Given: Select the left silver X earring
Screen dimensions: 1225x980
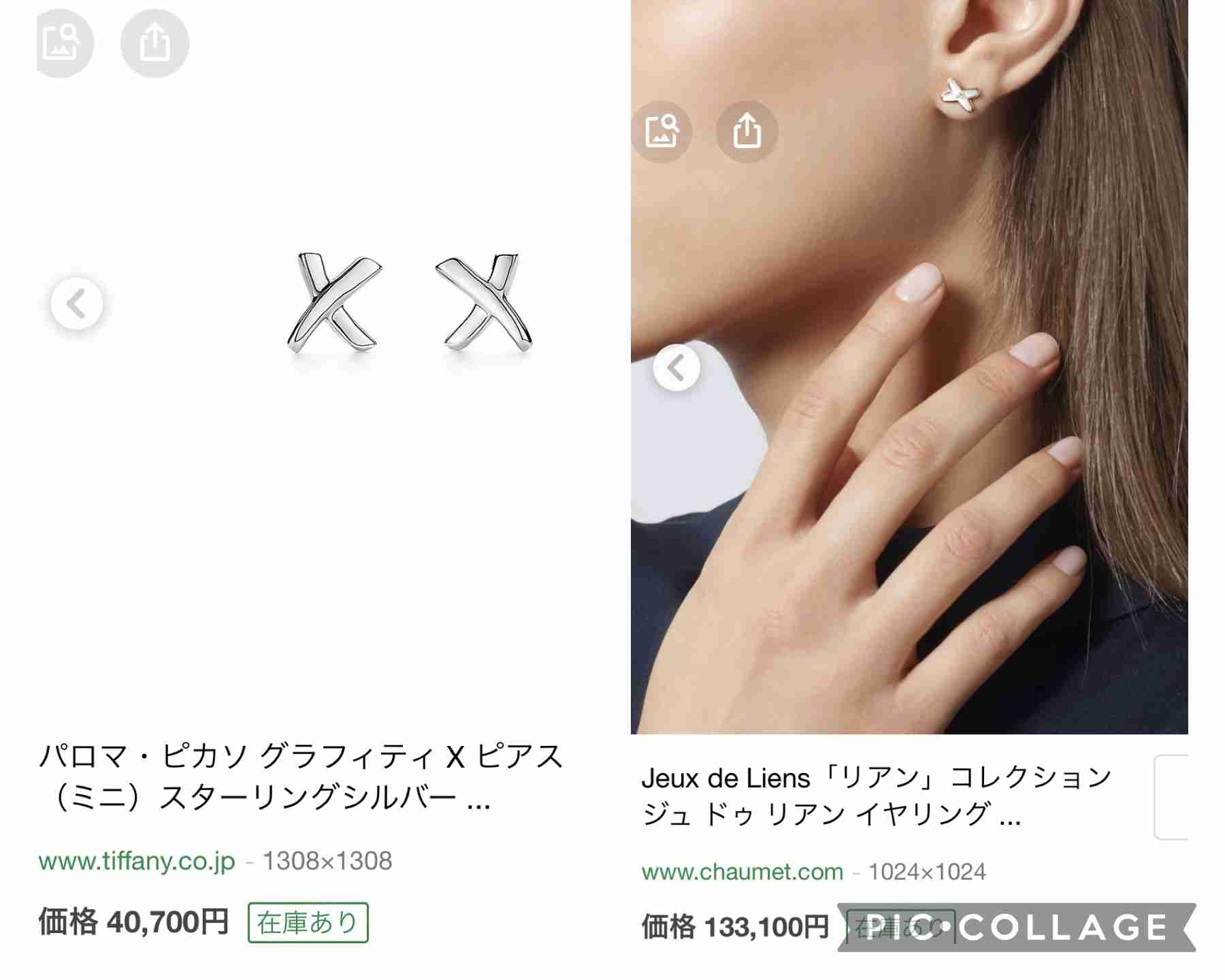Looking at the screenshot, I should coord(333,302).
